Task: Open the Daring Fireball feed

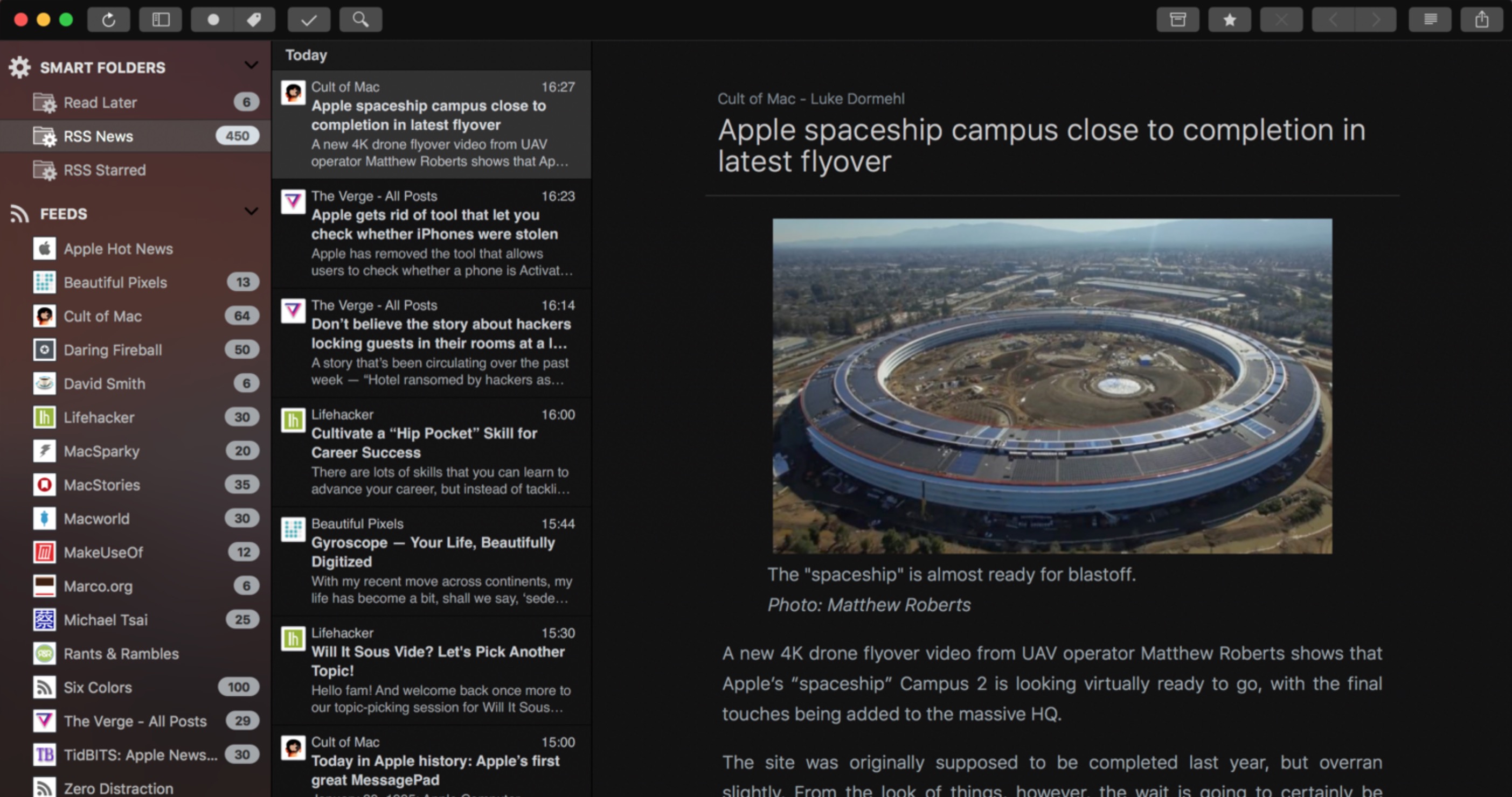Action: (x=135, y=350)
